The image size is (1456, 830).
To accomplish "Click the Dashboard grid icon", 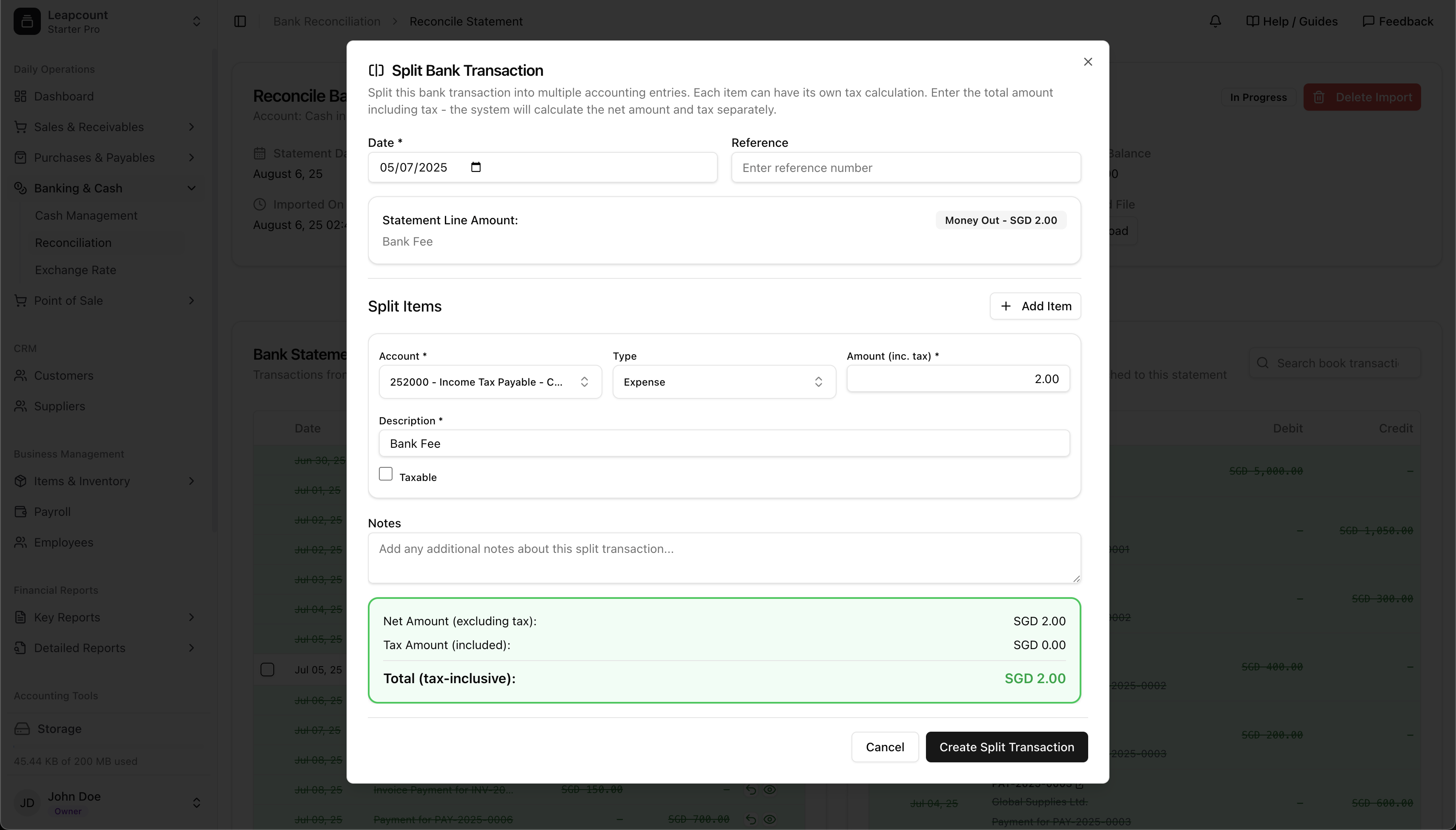I will 20,96.
